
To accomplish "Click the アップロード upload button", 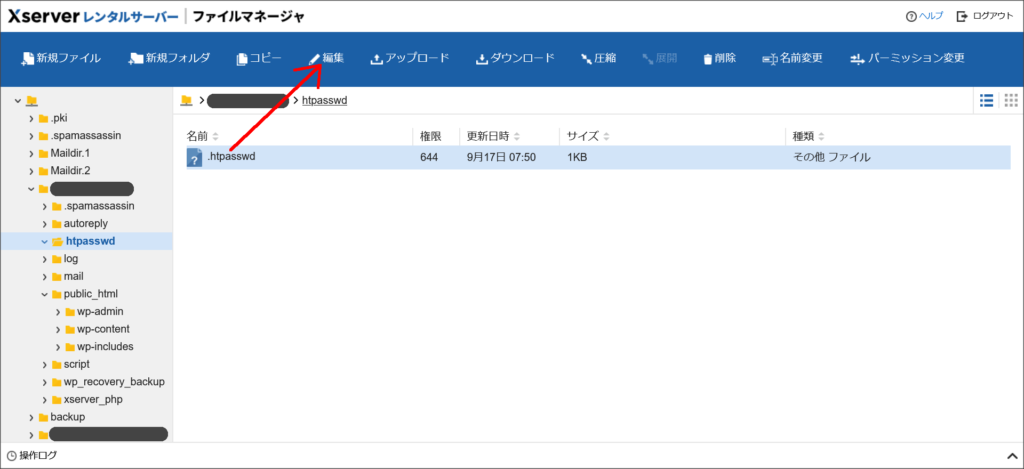I will pyautogui.click(x=410, y=58).
